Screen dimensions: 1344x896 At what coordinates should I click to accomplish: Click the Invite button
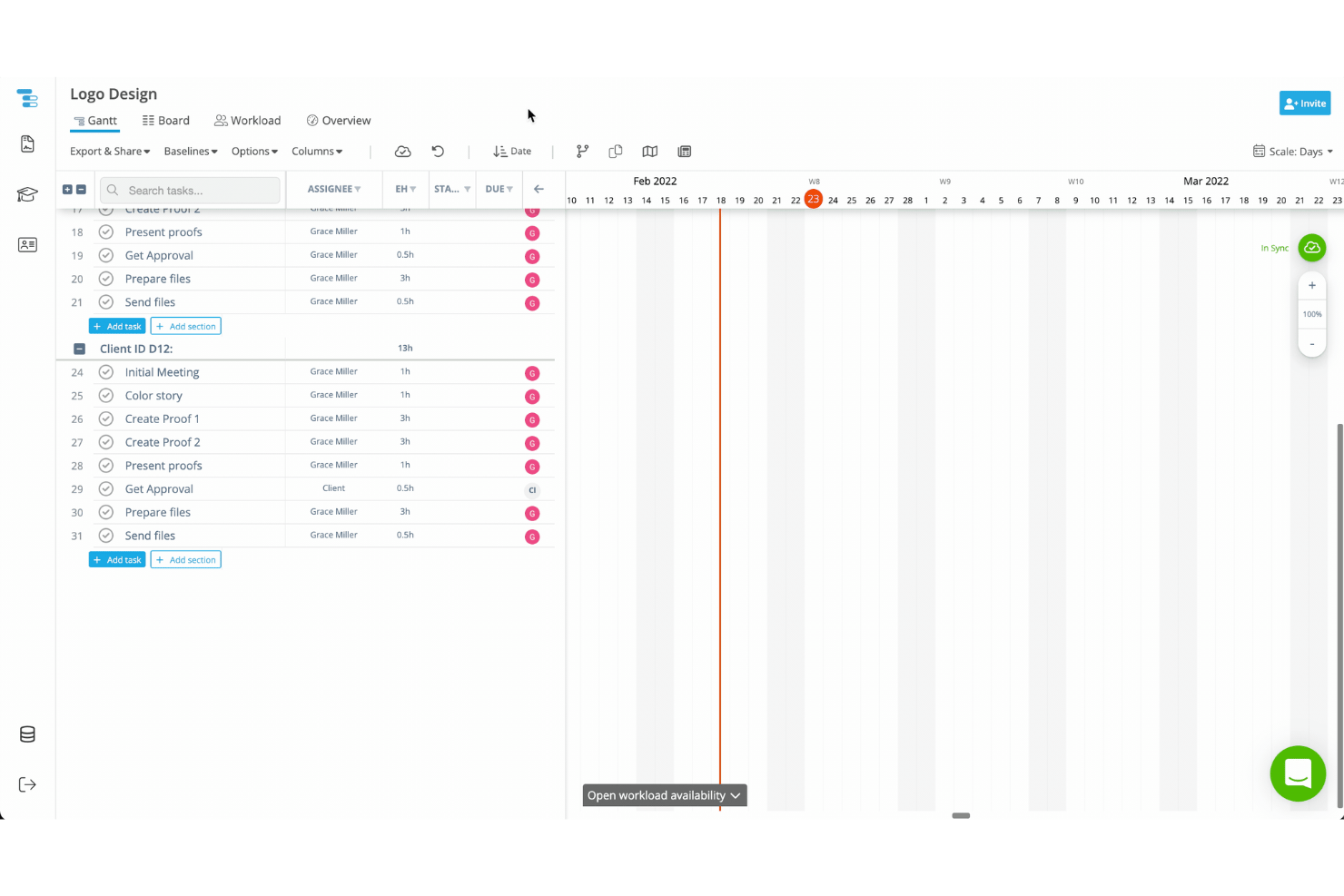tap(1305, 103)
